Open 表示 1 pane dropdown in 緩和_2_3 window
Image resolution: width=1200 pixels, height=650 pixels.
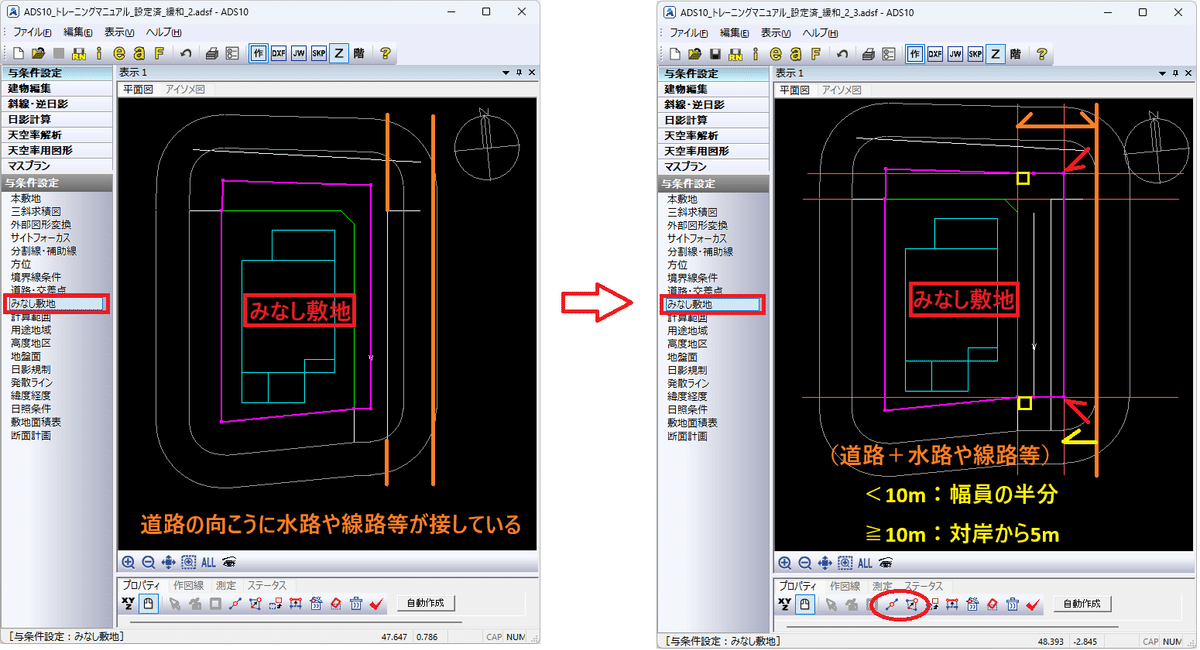1164,73
